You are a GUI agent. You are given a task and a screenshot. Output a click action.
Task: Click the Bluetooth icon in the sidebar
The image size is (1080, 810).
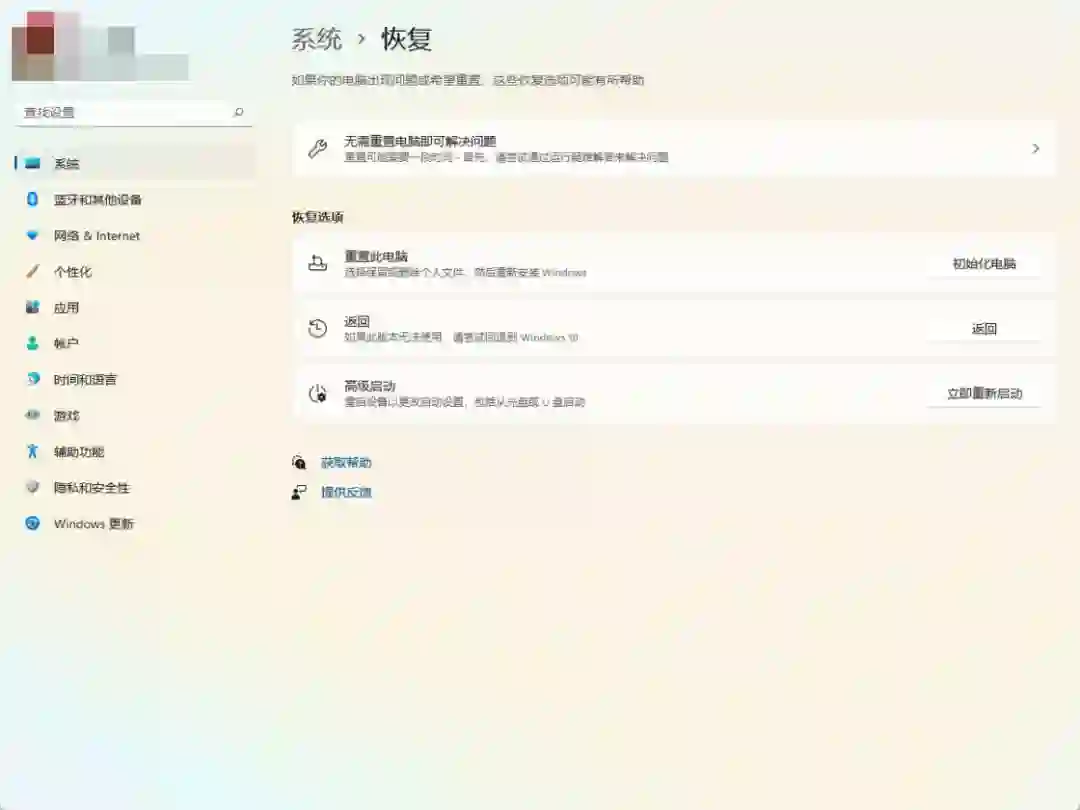pyautogui.click(x=32, y=199)
